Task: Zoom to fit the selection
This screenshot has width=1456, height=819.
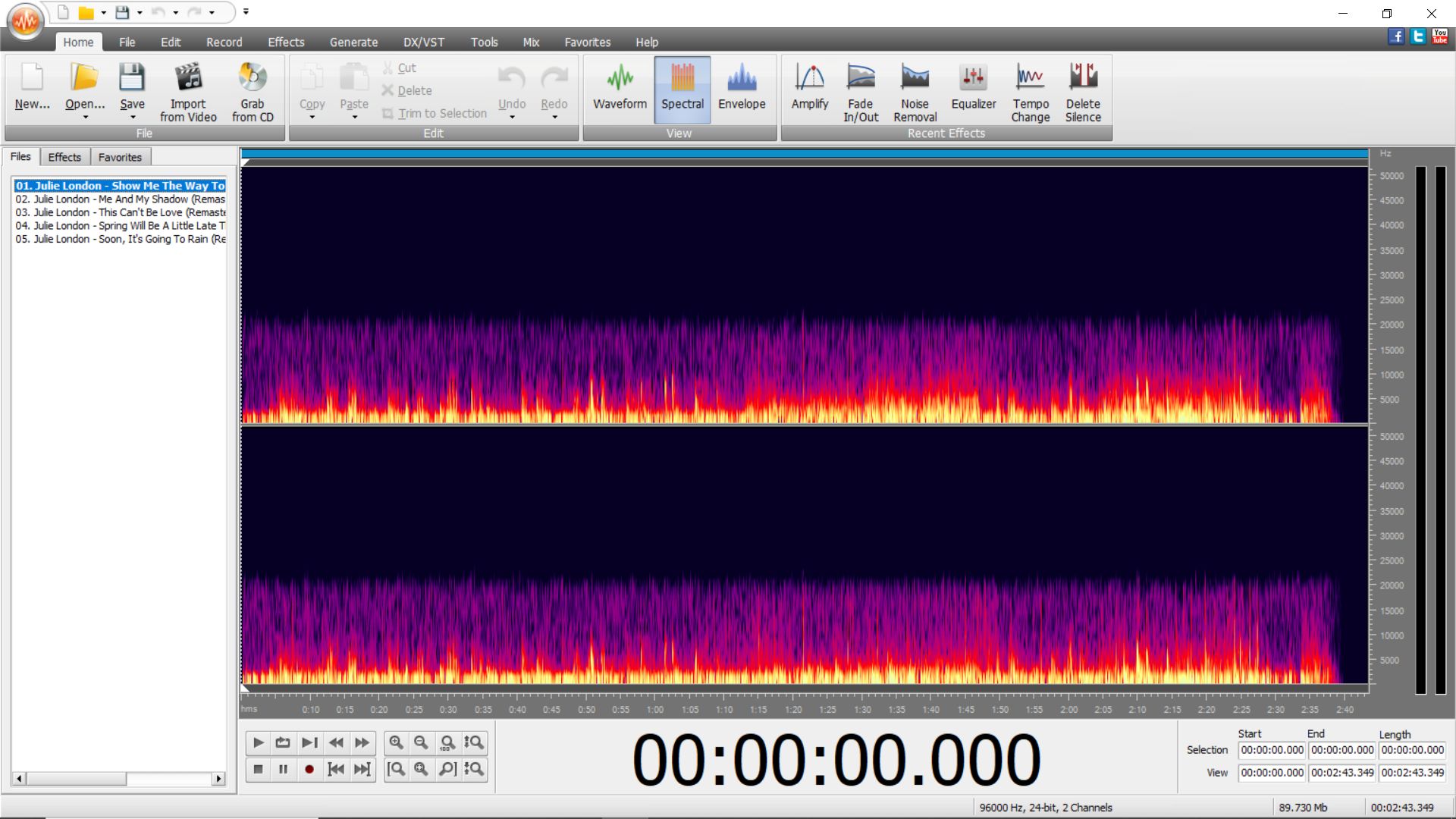Action: (421, 769)
